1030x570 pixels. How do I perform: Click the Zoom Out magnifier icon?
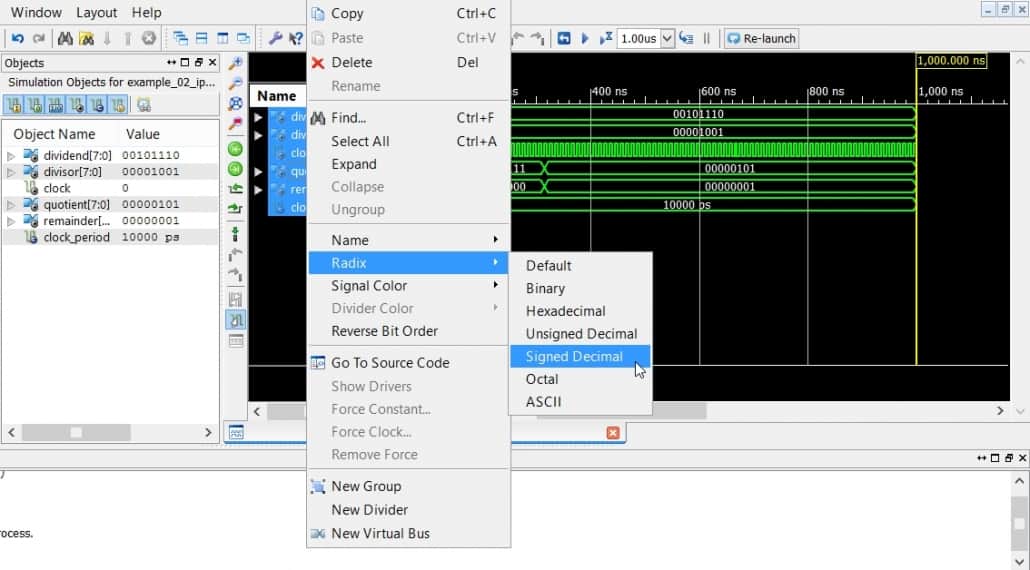click(236, 83)
